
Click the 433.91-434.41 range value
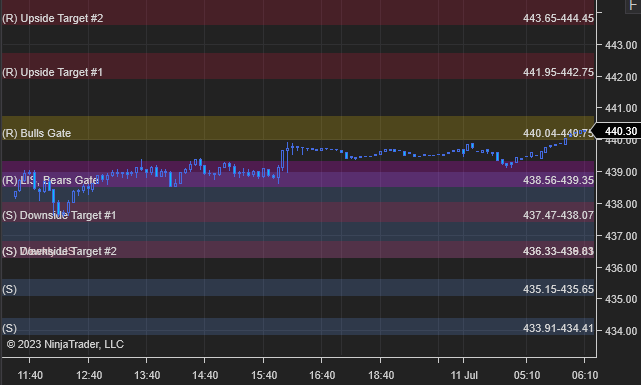pos(558,328)
